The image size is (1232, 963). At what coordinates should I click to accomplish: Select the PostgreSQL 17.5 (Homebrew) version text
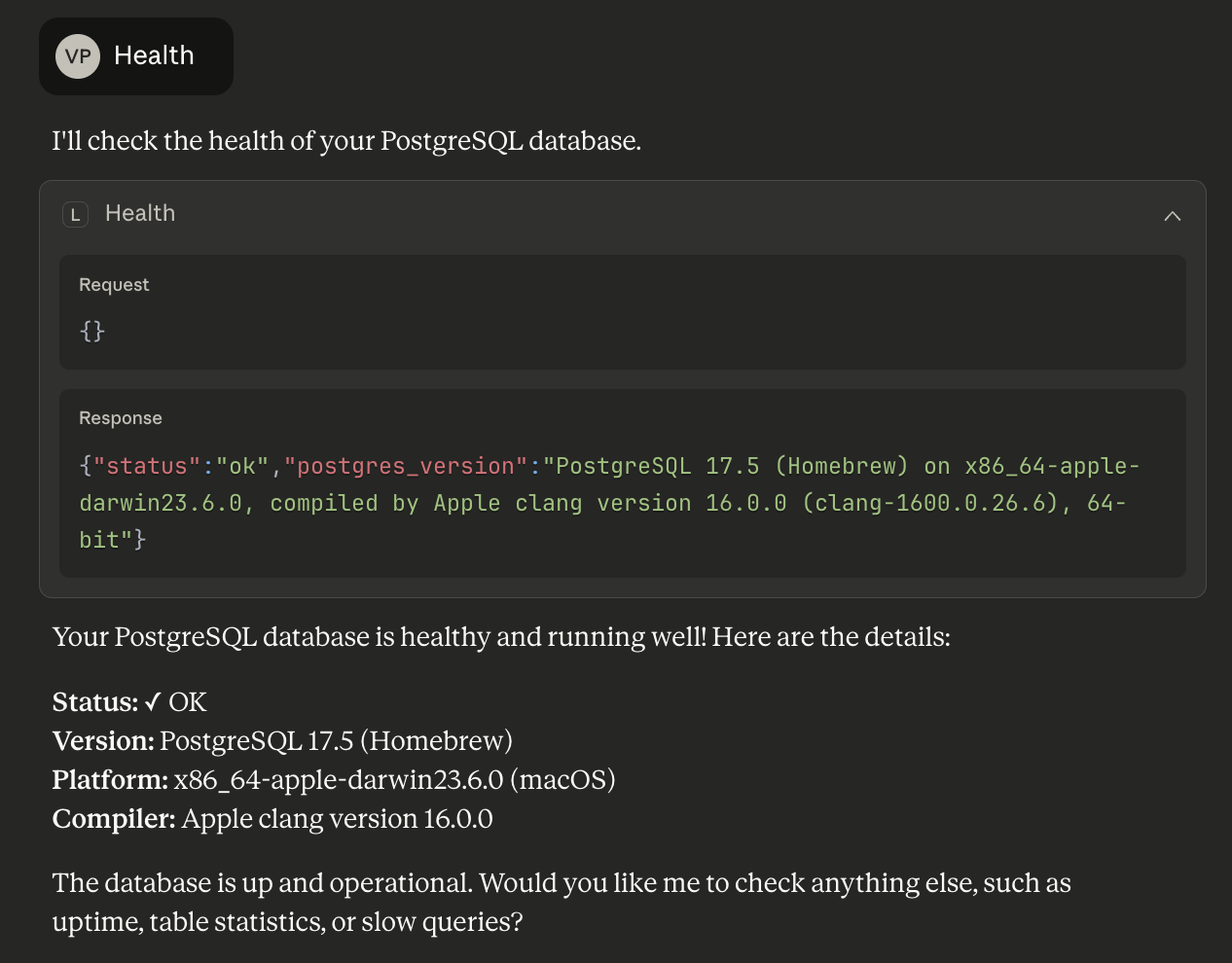[x=337, y=740]
